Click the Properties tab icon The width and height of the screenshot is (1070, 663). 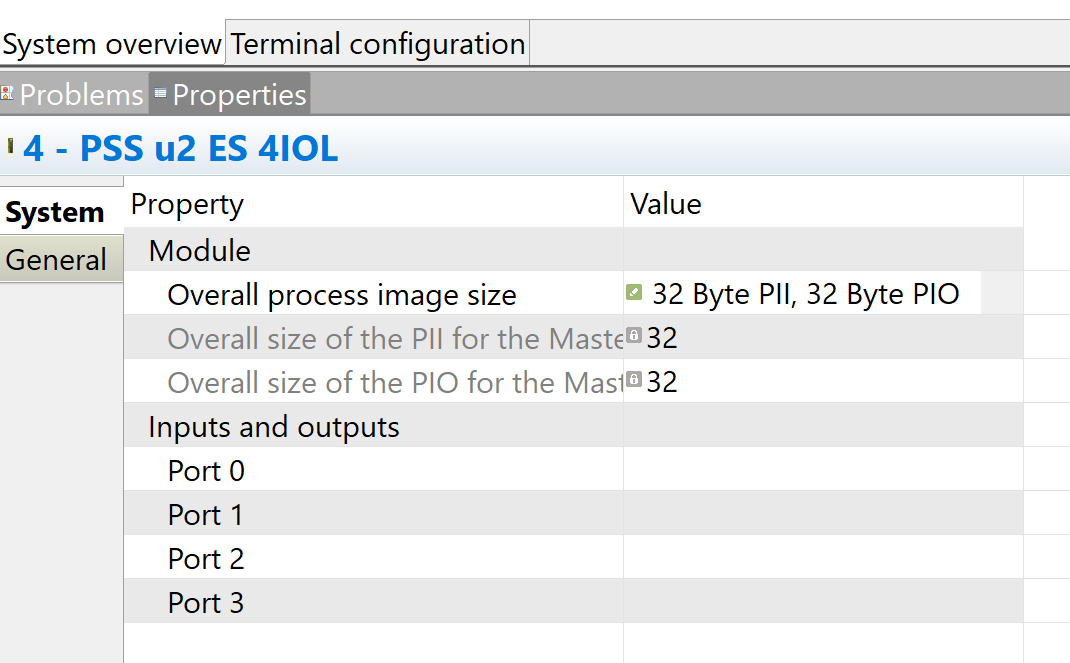click(160, 92)
